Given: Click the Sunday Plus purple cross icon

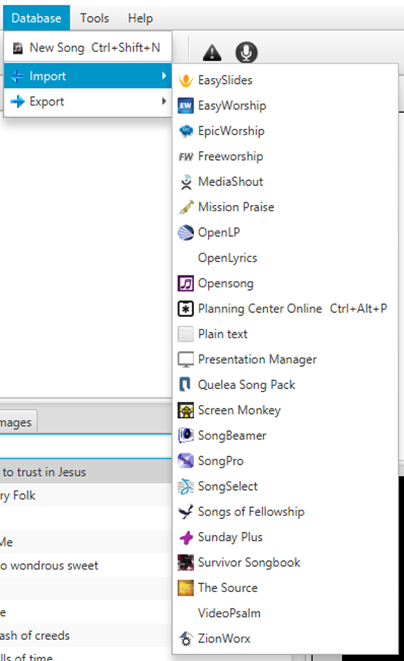Looking at the screenshot, I should click(186, 537).
